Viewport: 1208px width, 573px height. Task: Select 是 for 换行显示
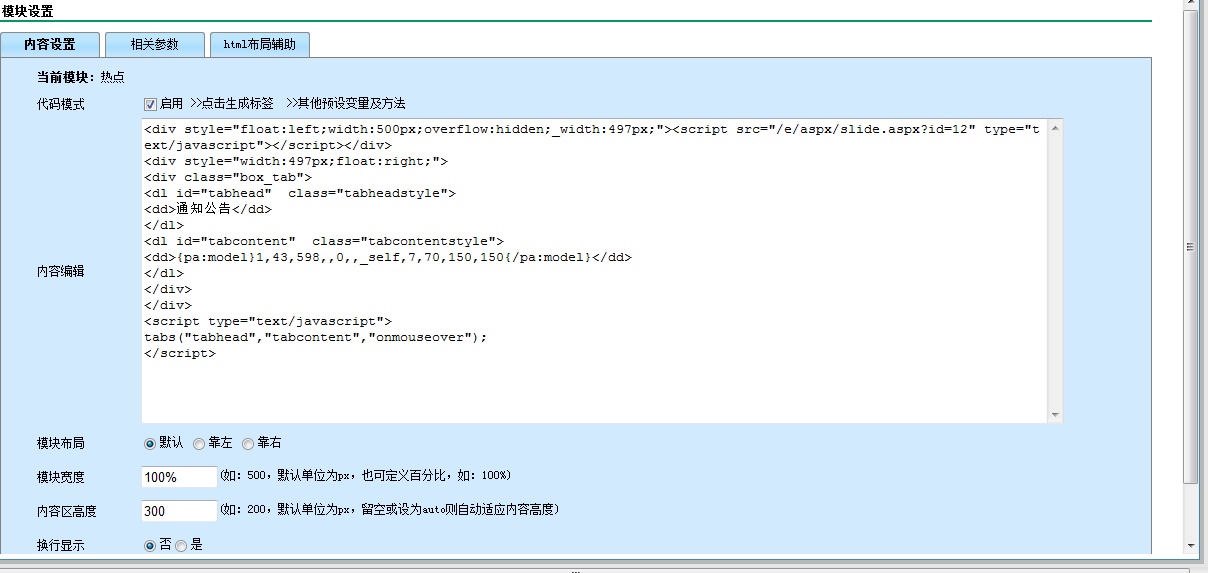(x=181, y=545)
